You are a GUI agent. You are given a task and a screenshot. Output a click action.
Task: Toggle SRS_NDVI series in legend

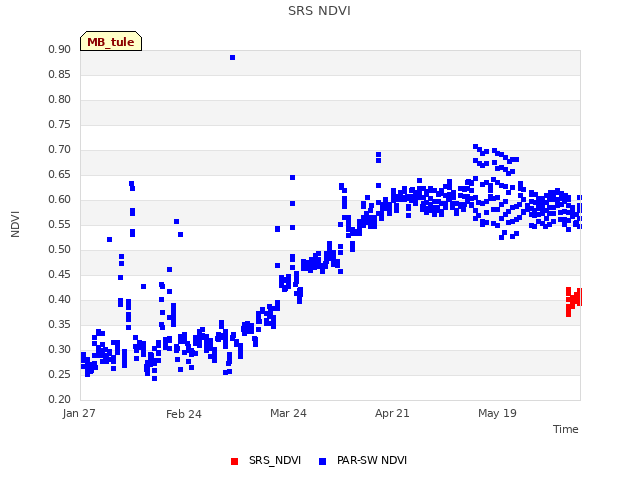point(266,460)
